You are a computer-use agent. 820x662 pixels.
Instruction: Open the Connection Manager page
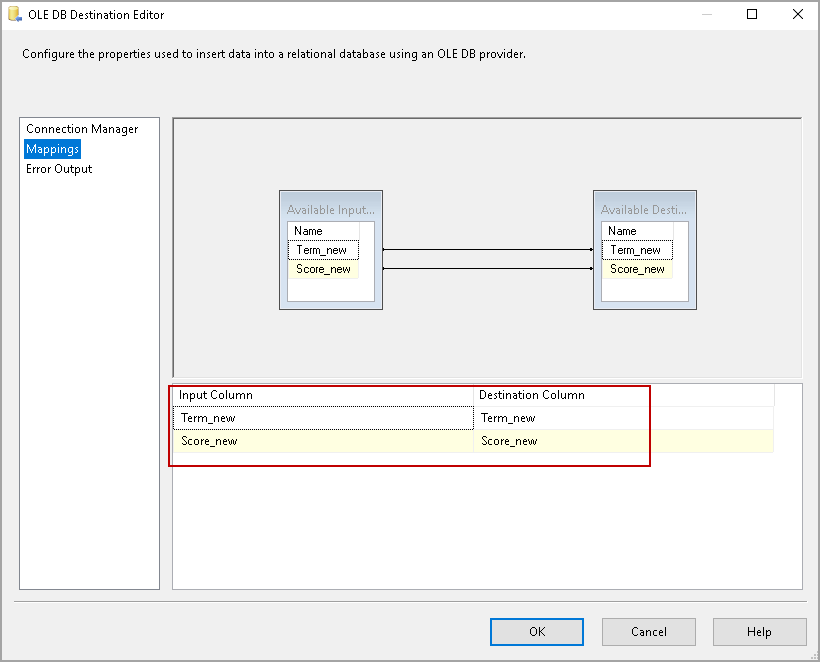tap(82, 129)
